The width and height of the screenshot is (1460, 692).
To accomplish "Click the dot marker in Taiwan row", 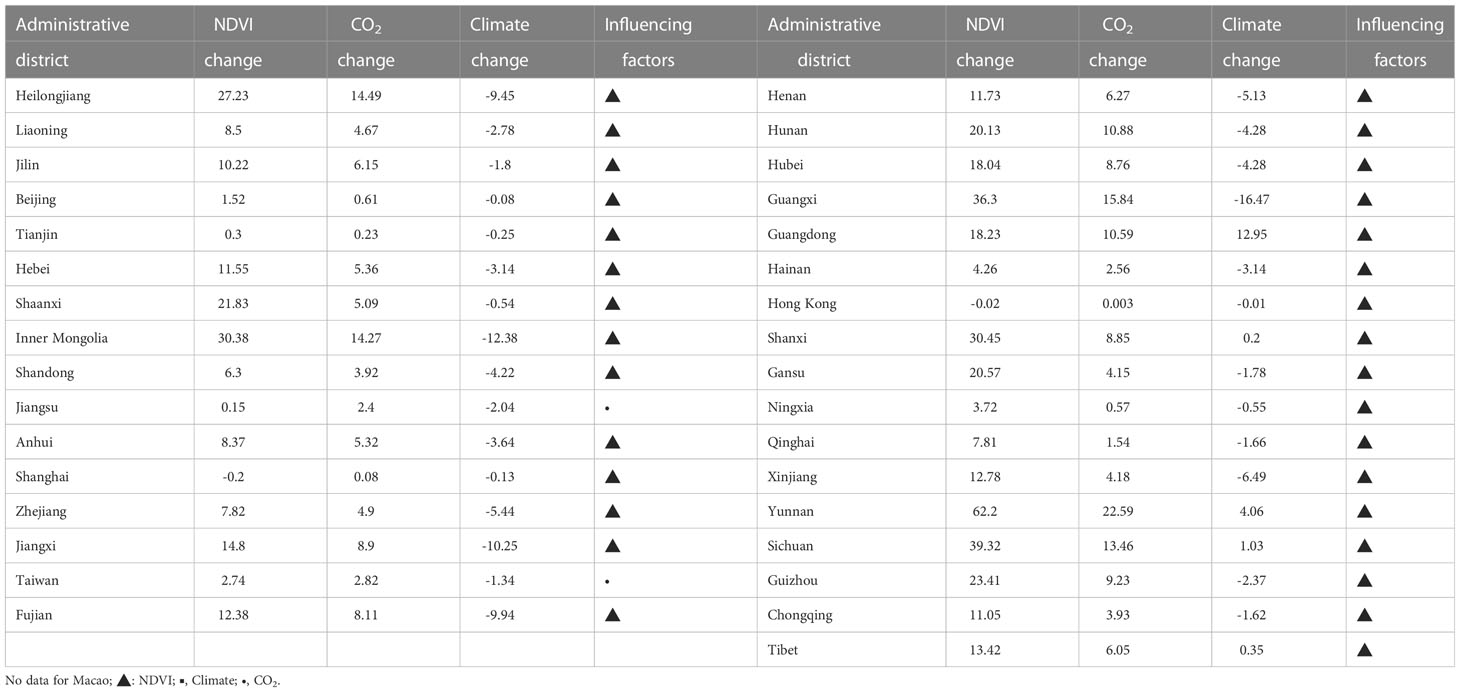I will coord(608,581).
